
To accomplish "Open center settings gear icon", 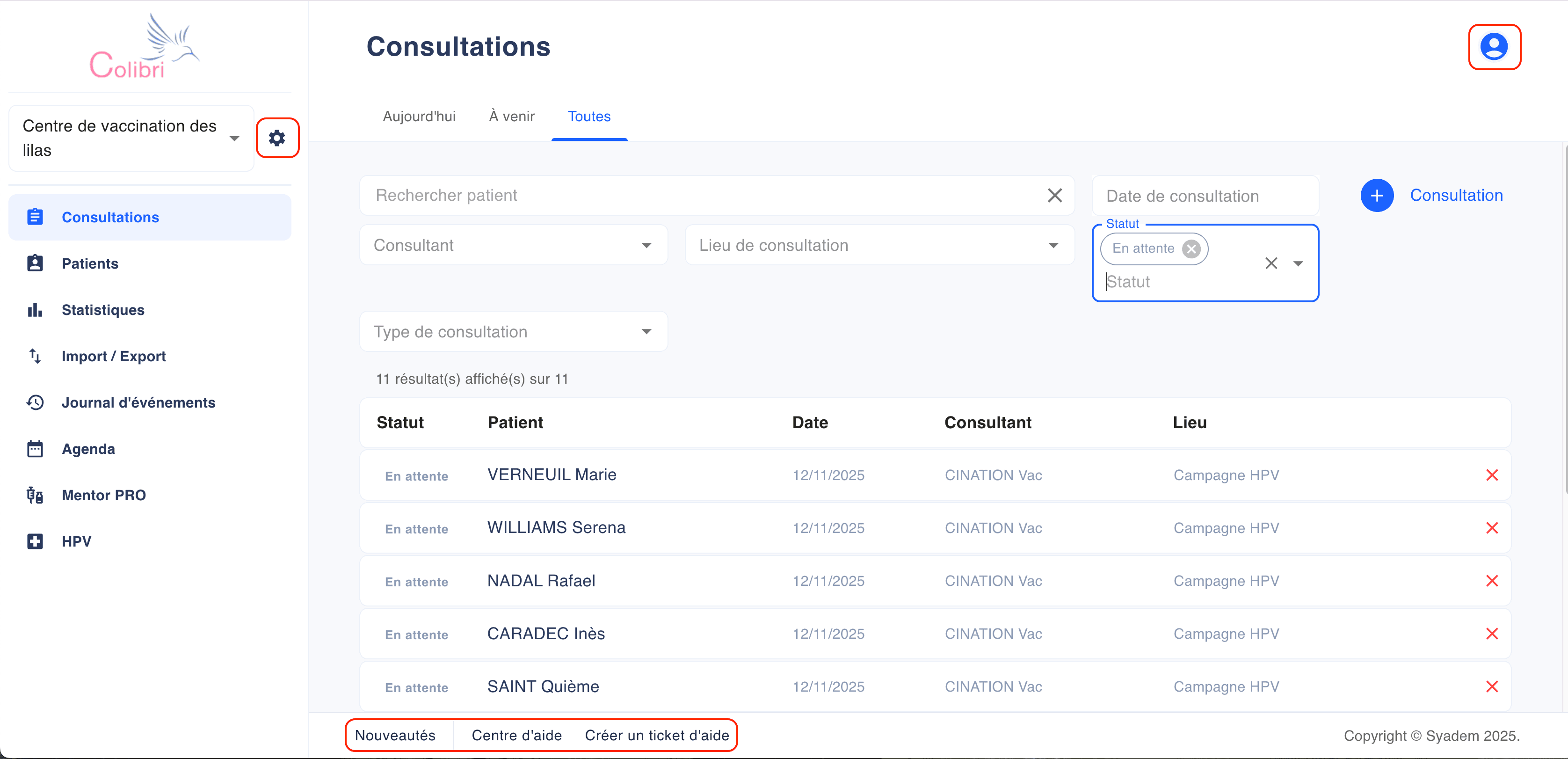I will (x=277, y=138).
